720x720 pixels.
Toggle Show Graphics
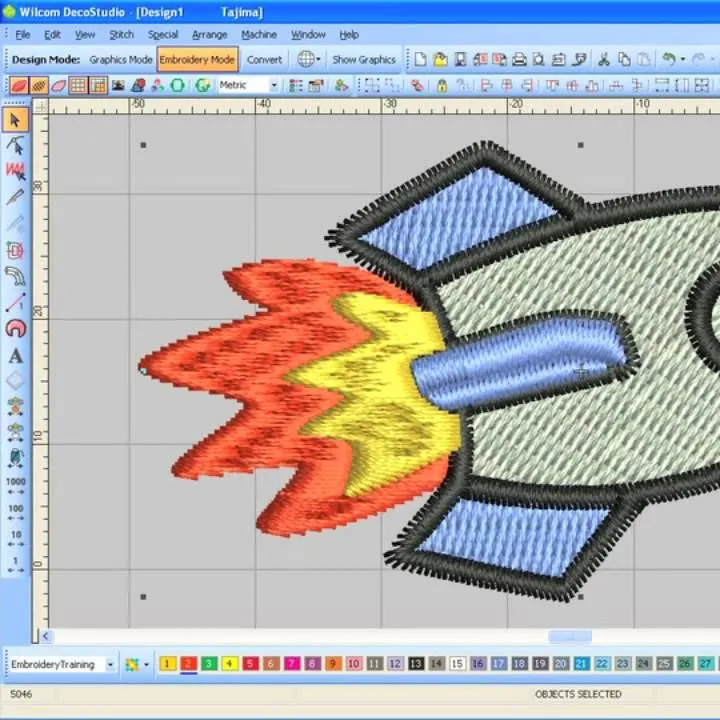tap(364, 60)
